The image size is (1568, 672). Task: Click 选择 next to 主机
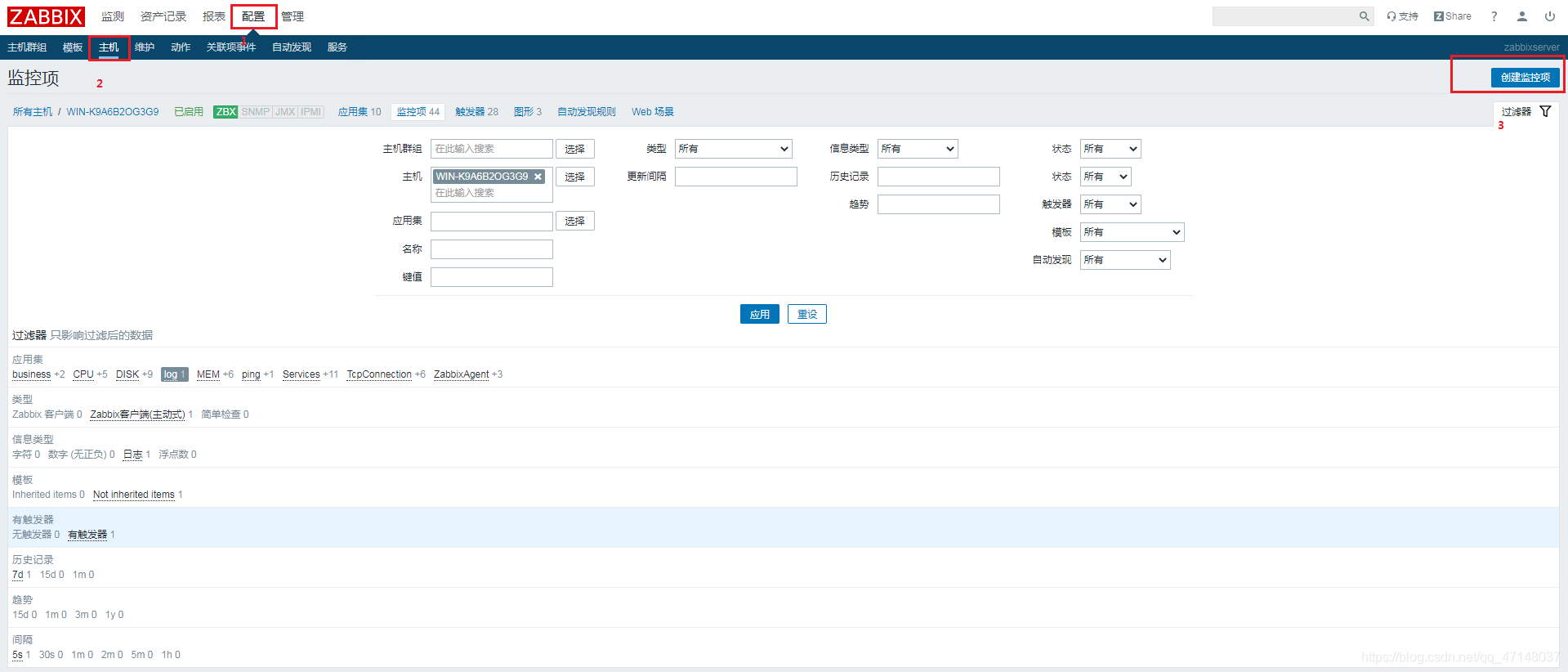point(575,177)
